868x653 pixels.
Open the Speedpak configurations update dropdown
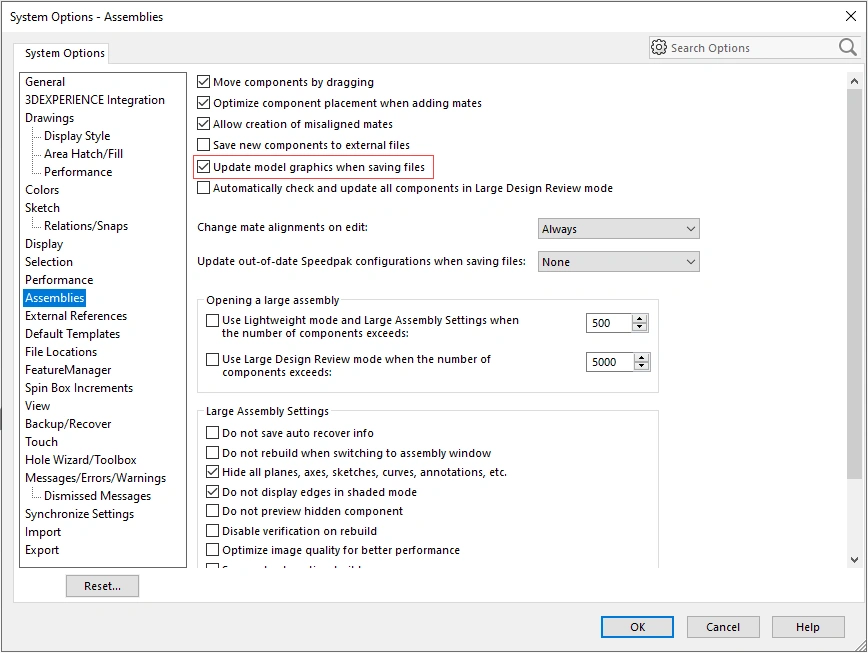(x=618, y=262)
